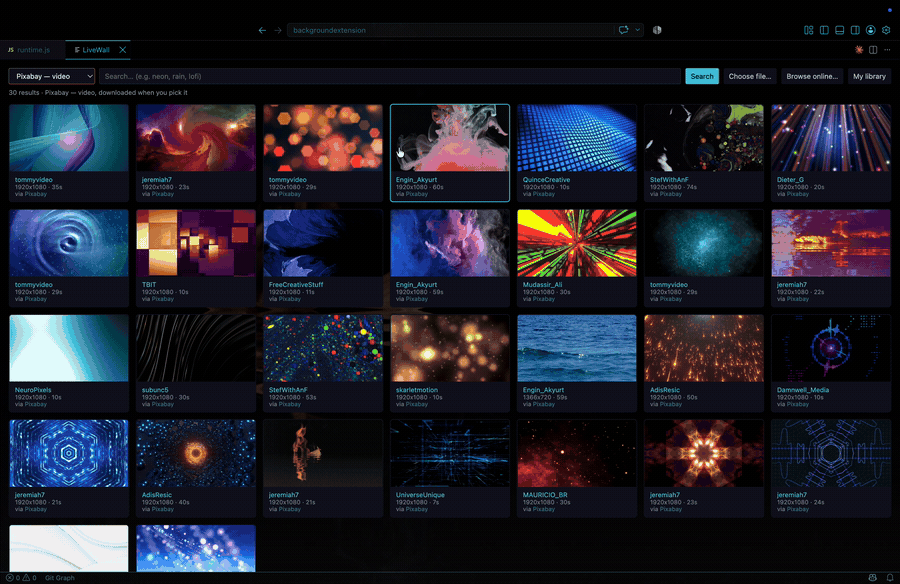Open Pixabay link under TBIT card

pos(162,299)
